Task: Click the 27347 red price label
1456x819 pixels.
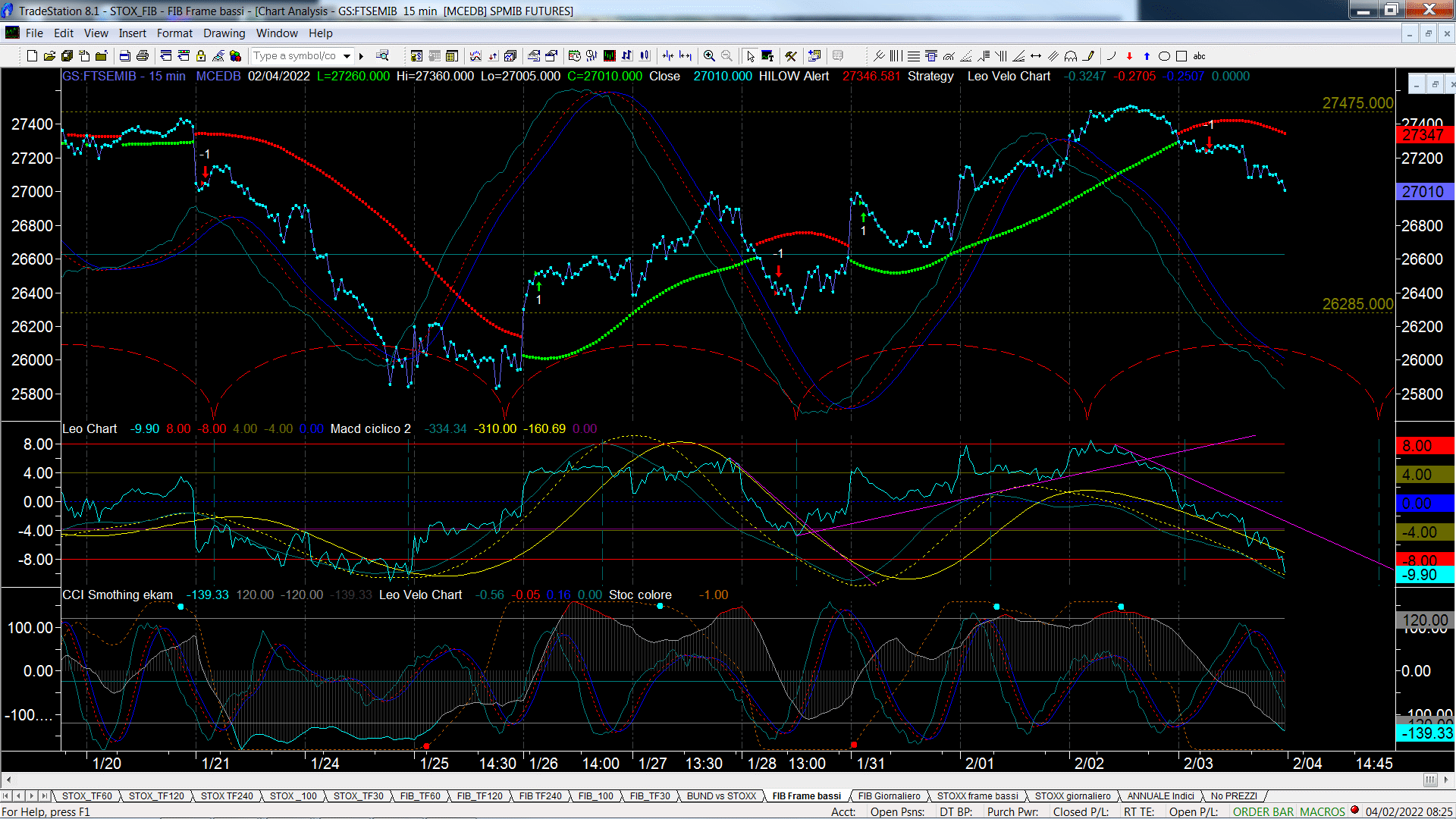Action: [1423, 135]
